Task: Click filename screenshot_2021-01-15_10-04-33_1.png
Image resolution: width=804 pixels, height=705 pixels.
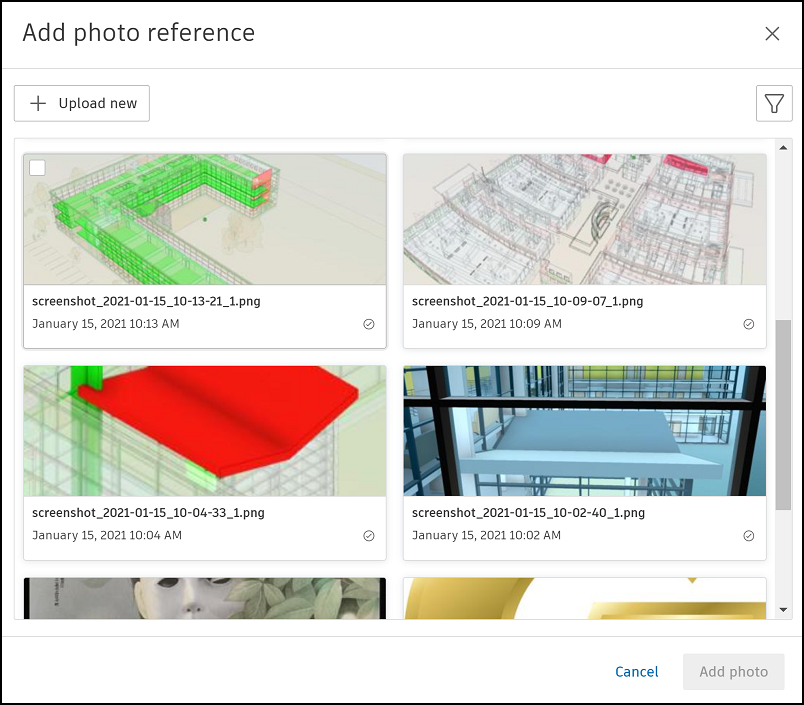Action: 148,513
